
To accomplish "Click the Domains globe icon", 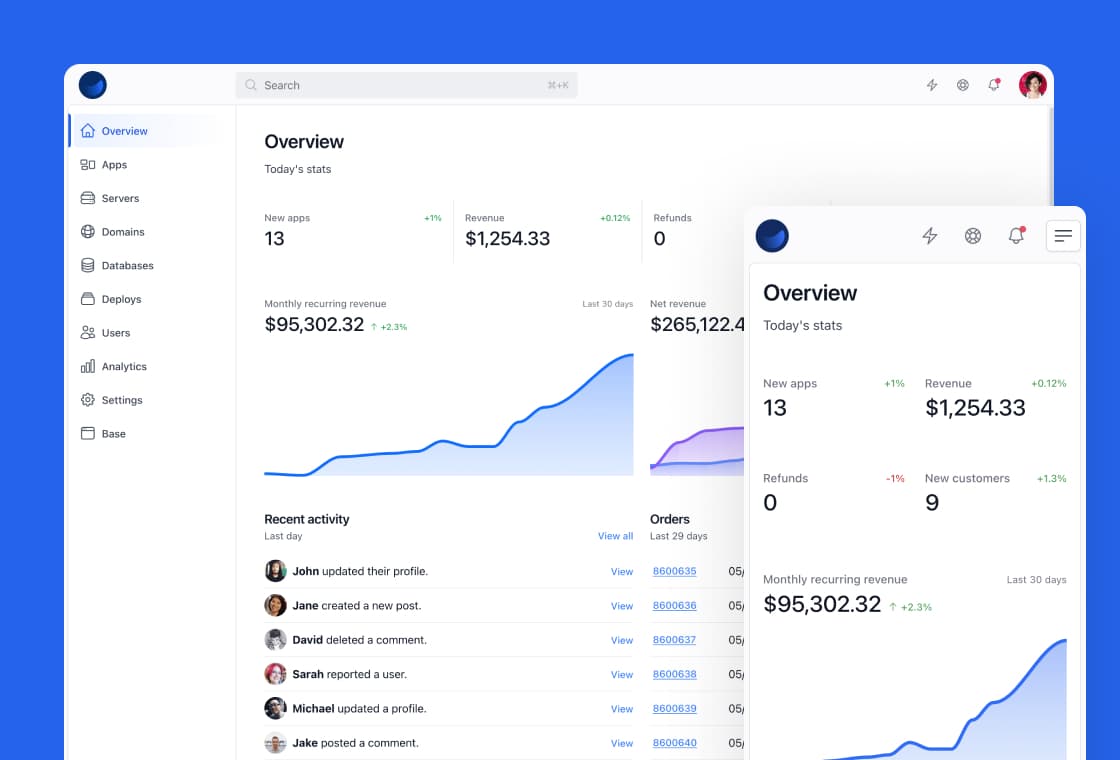I will coord(88,231).
